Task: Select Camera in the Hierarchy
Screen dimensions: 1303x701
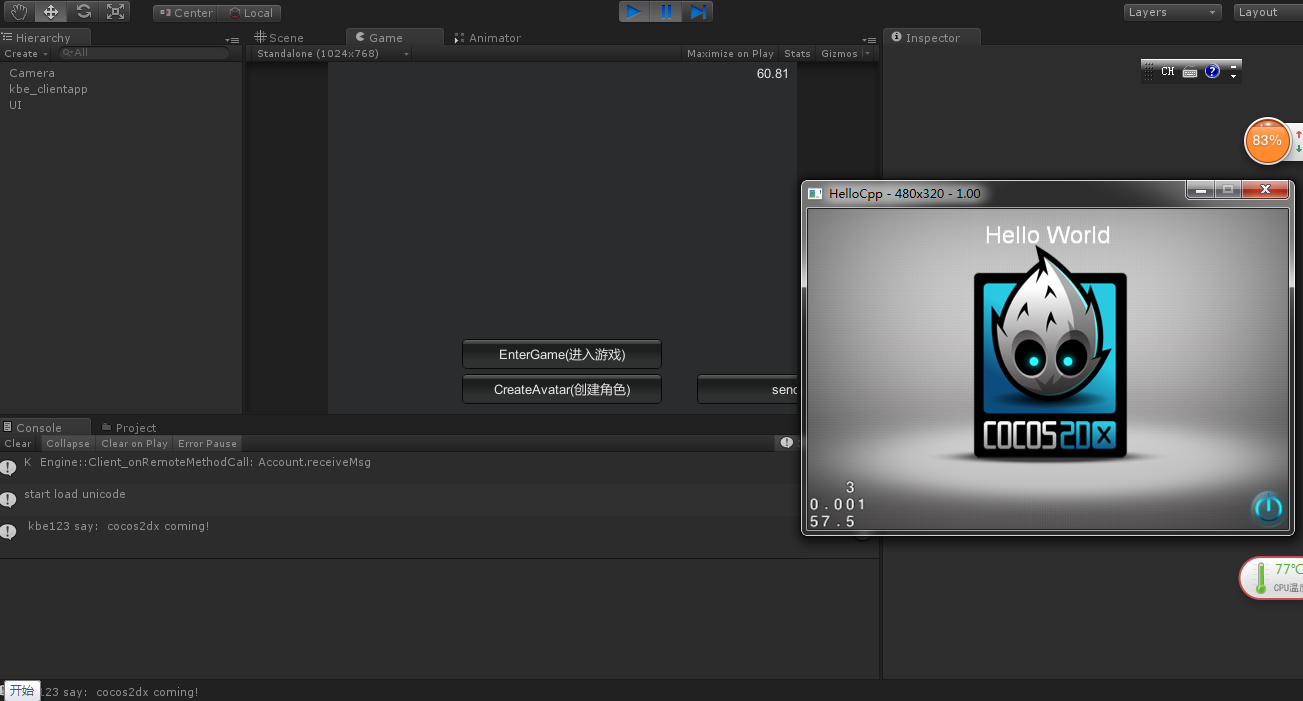Action: tap(32, 73)
